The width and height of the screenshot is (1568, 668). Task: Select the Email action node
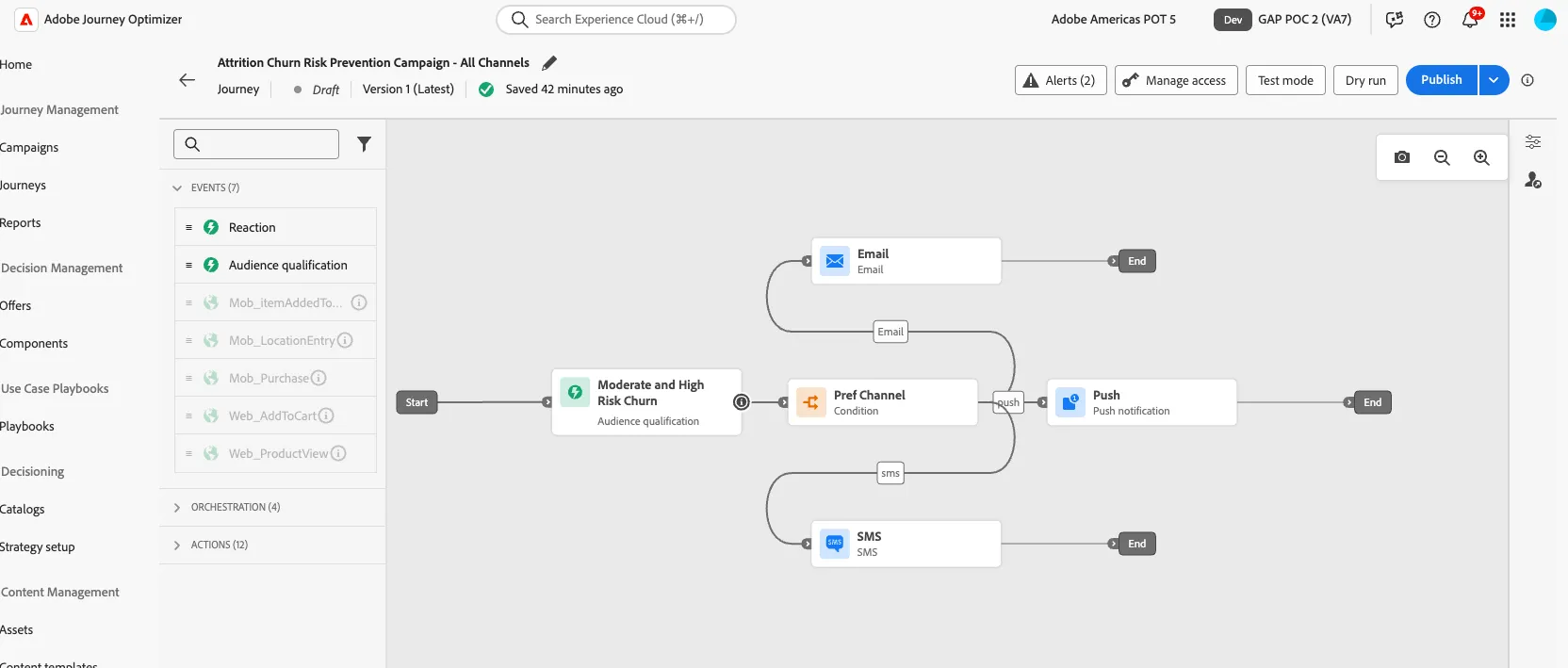[906, 261]
